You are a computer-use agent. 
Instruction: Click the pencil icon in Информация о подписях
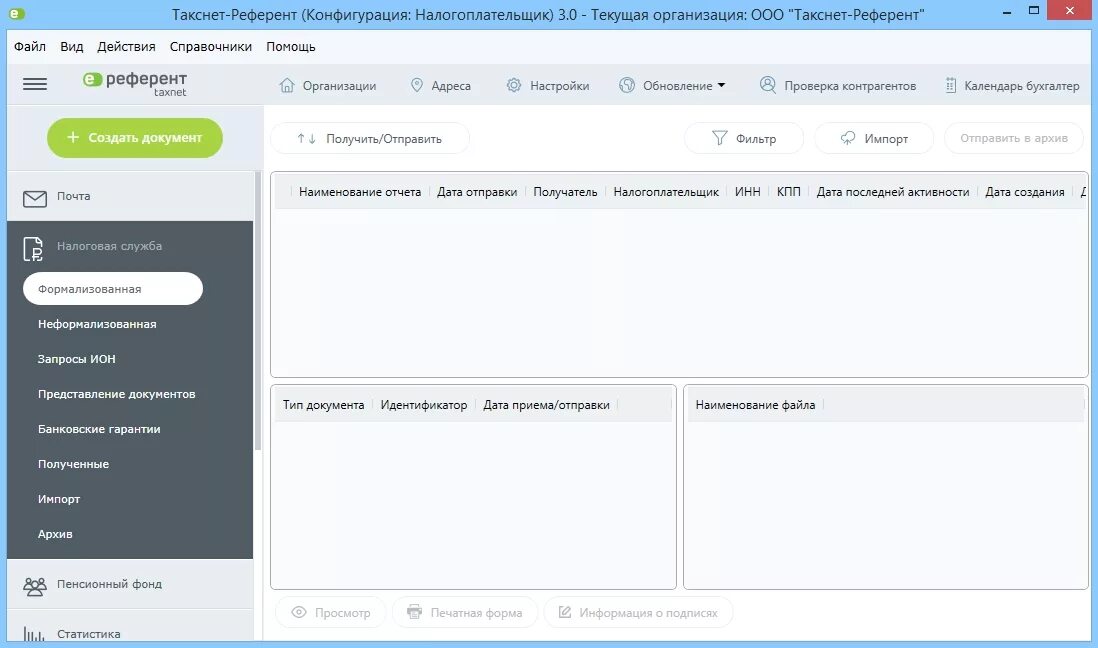(565, 612)
